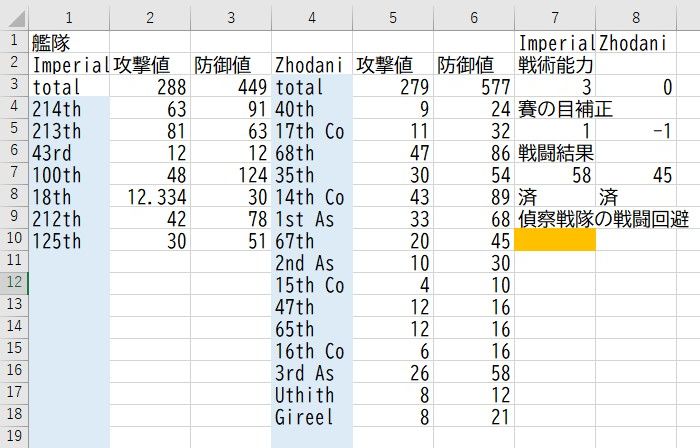Click the select-all corner triangle
Viewport: 700px width, 448px height.
(x=17, y=19)
